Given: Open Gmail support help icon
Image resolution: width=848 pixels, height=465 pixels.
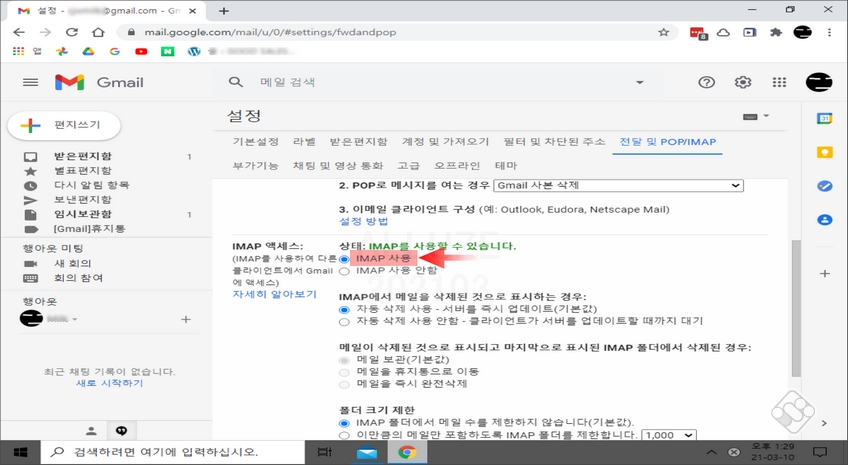Looking at the screenshot, I should 706,82.
